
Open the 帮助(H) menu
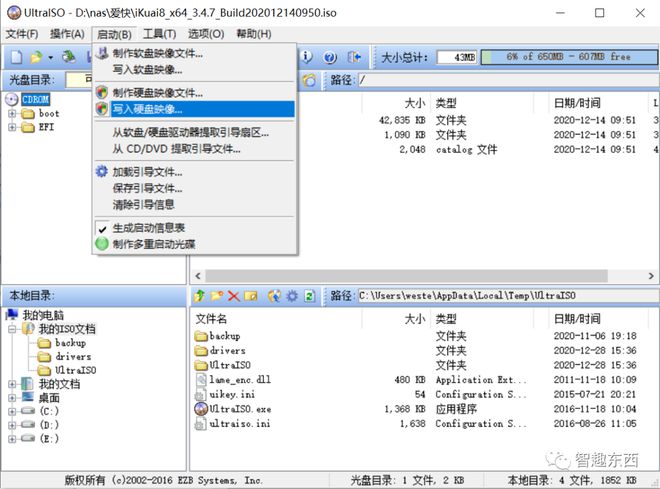click(253, 34)
